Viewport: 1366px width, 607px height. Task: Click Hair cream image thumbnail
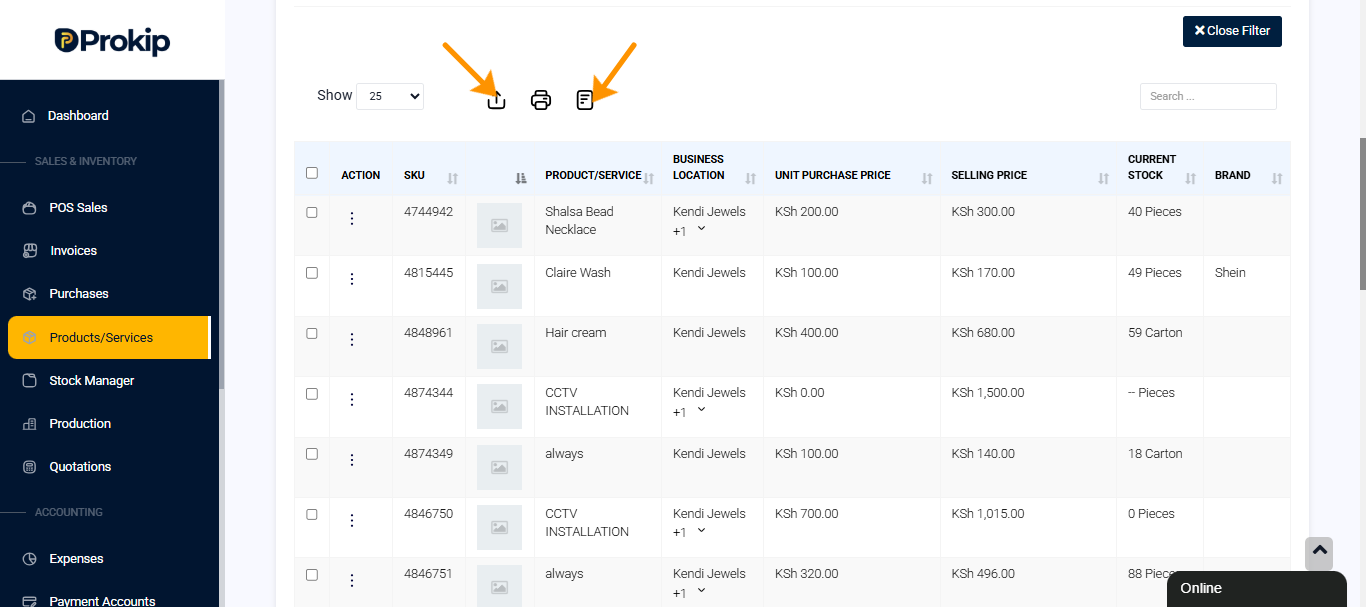[x=499, y=347]
